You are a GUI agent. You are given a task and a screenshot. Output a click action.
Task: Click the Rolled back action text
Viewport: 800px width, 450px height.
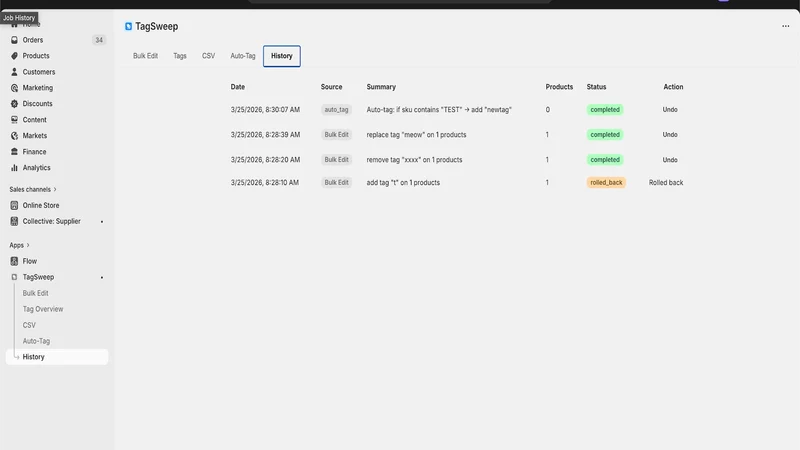click(666, 183)
